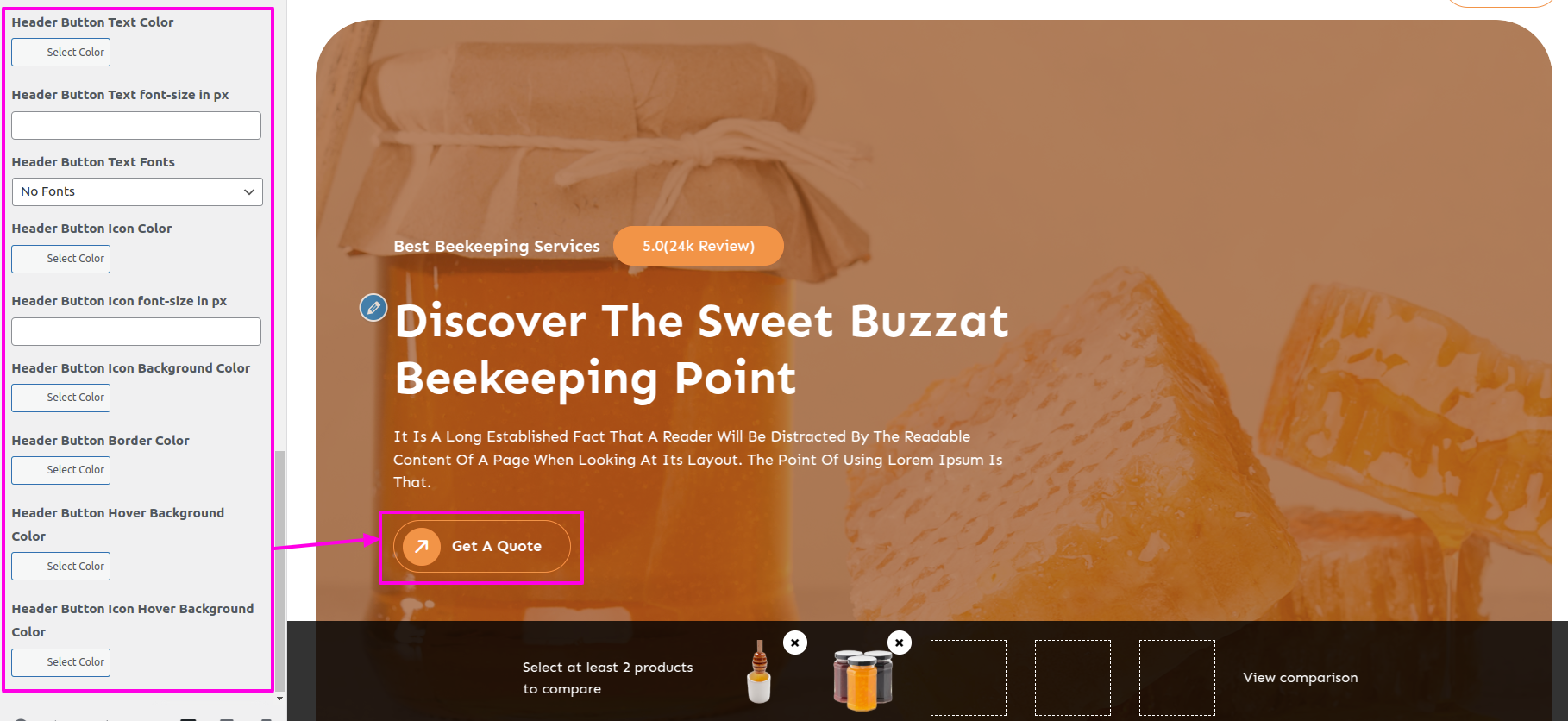Remove the honey dipper product from comparison
Image resolution: width=1568 pixels, height=721 pixels.
pos(795,643)
